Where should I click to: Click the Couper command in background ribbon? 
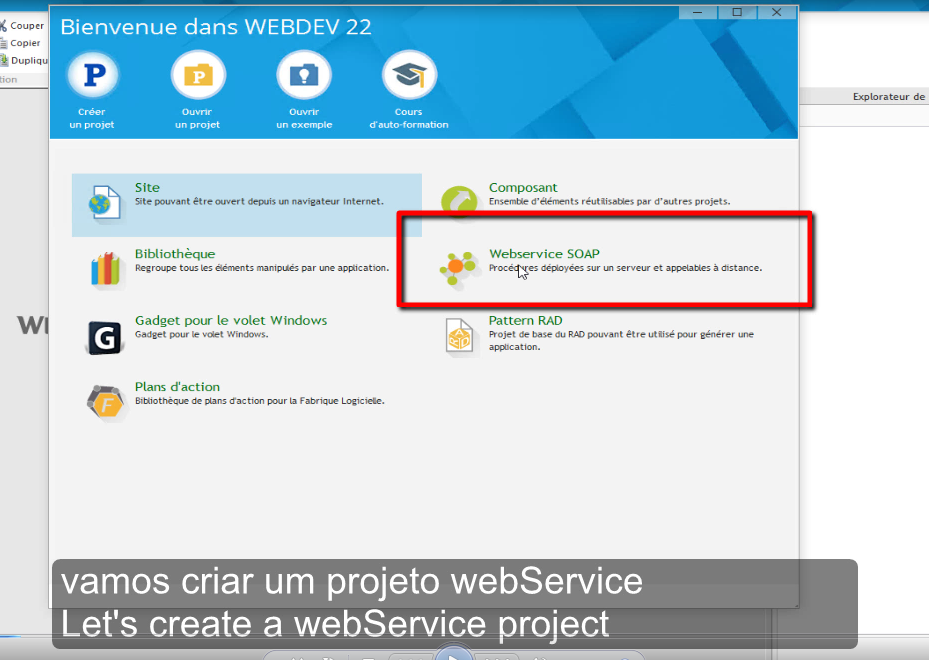22,25
